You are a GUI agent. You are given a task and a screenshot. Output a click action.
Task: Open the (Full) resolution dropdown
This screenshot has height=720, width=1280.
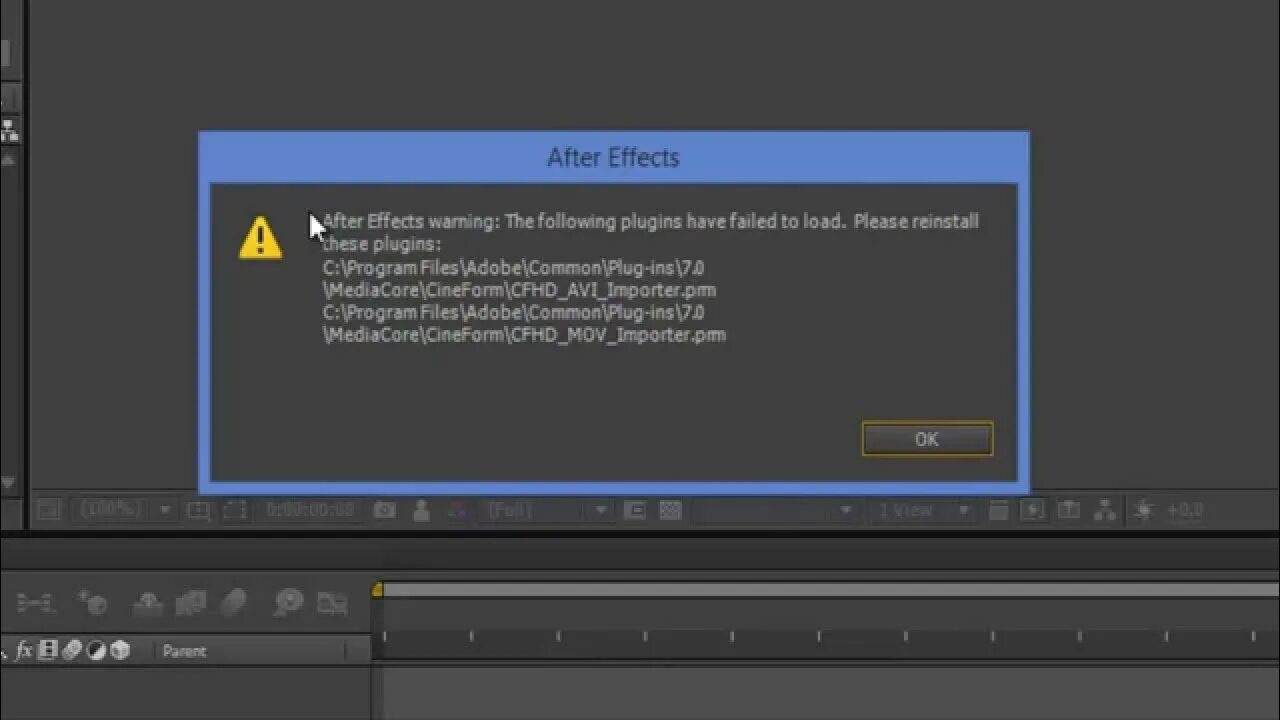click(x=546, y=510)
